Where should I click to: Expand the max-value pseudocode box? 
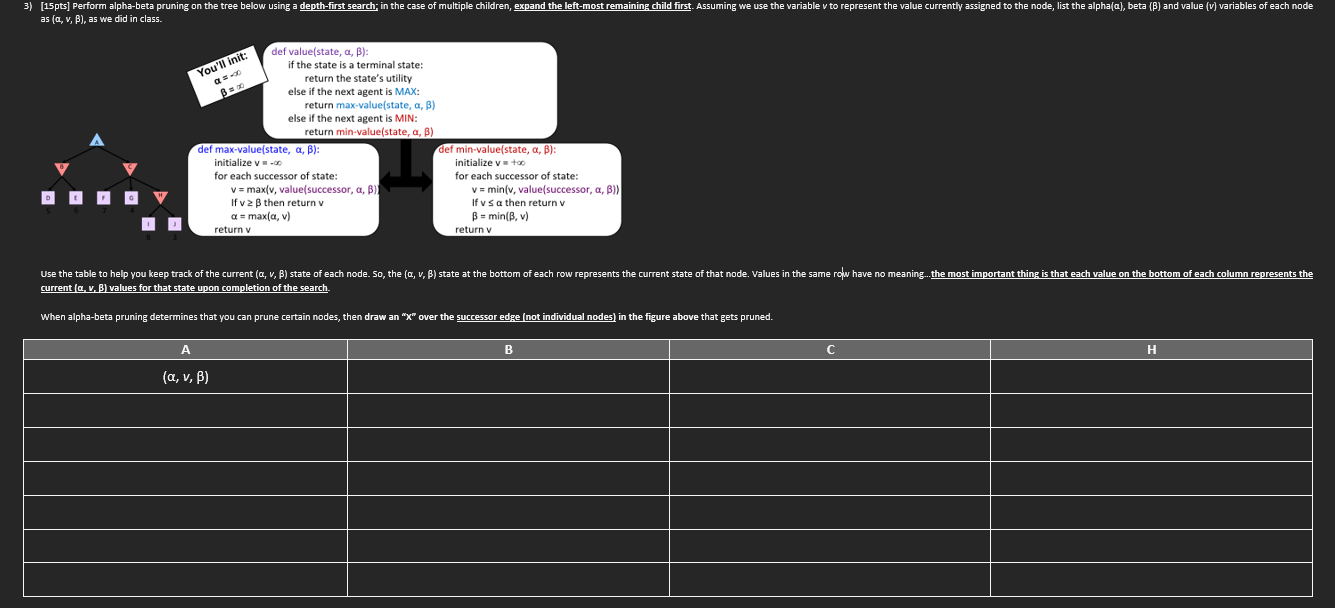point(284,188)
